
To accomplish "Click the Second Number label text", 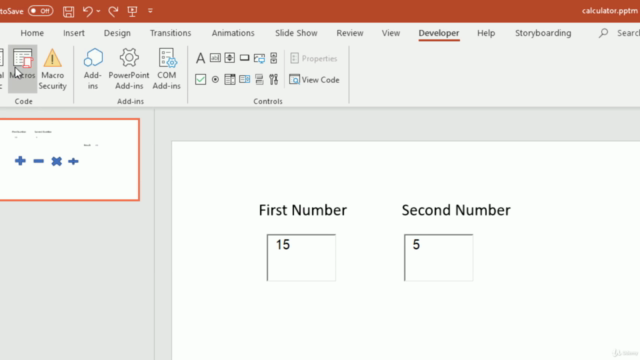I will (x=456, y=210).
